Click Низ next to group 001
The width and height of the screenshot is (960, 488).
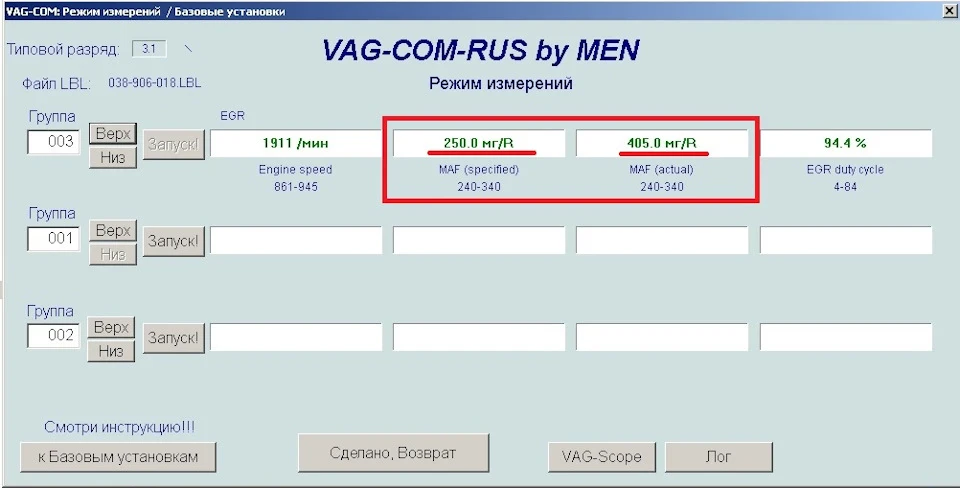point(113,254)
